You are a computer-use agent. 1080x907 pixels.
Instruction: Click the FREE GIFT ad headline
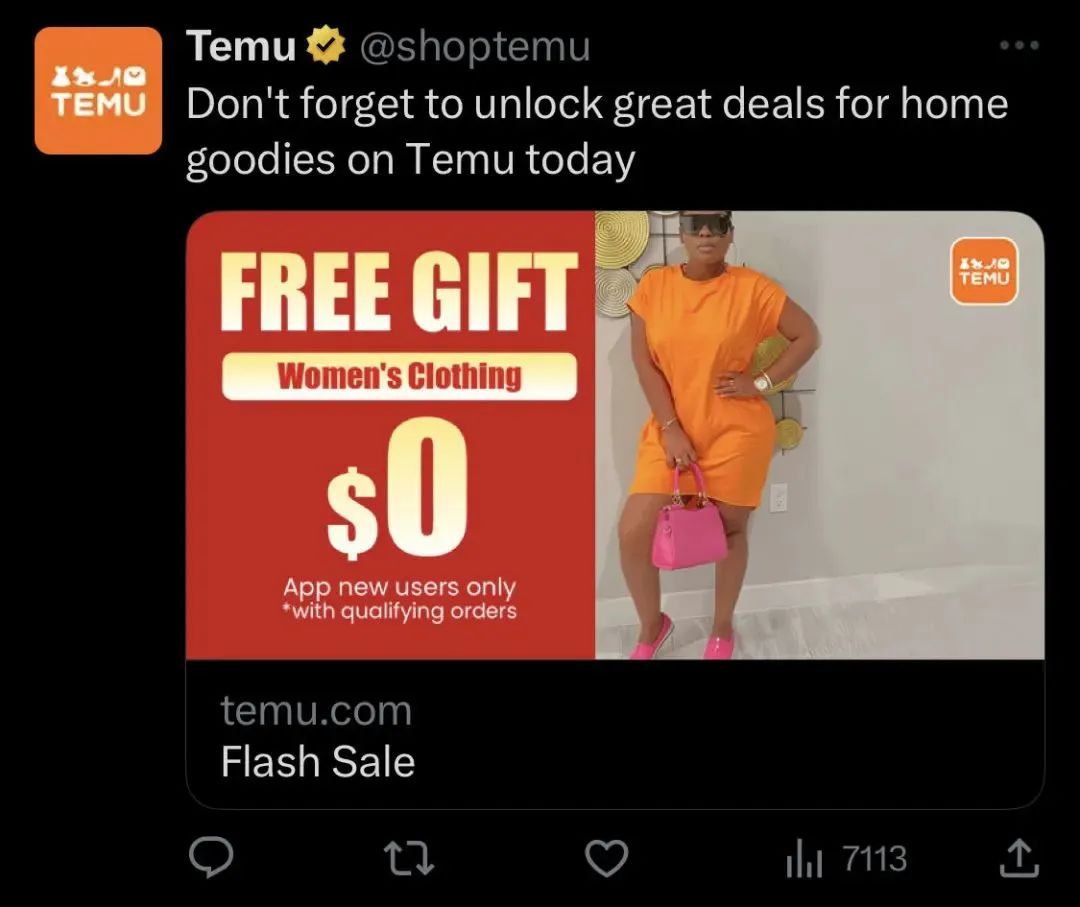pyautogui.click(x=398, y=292)
